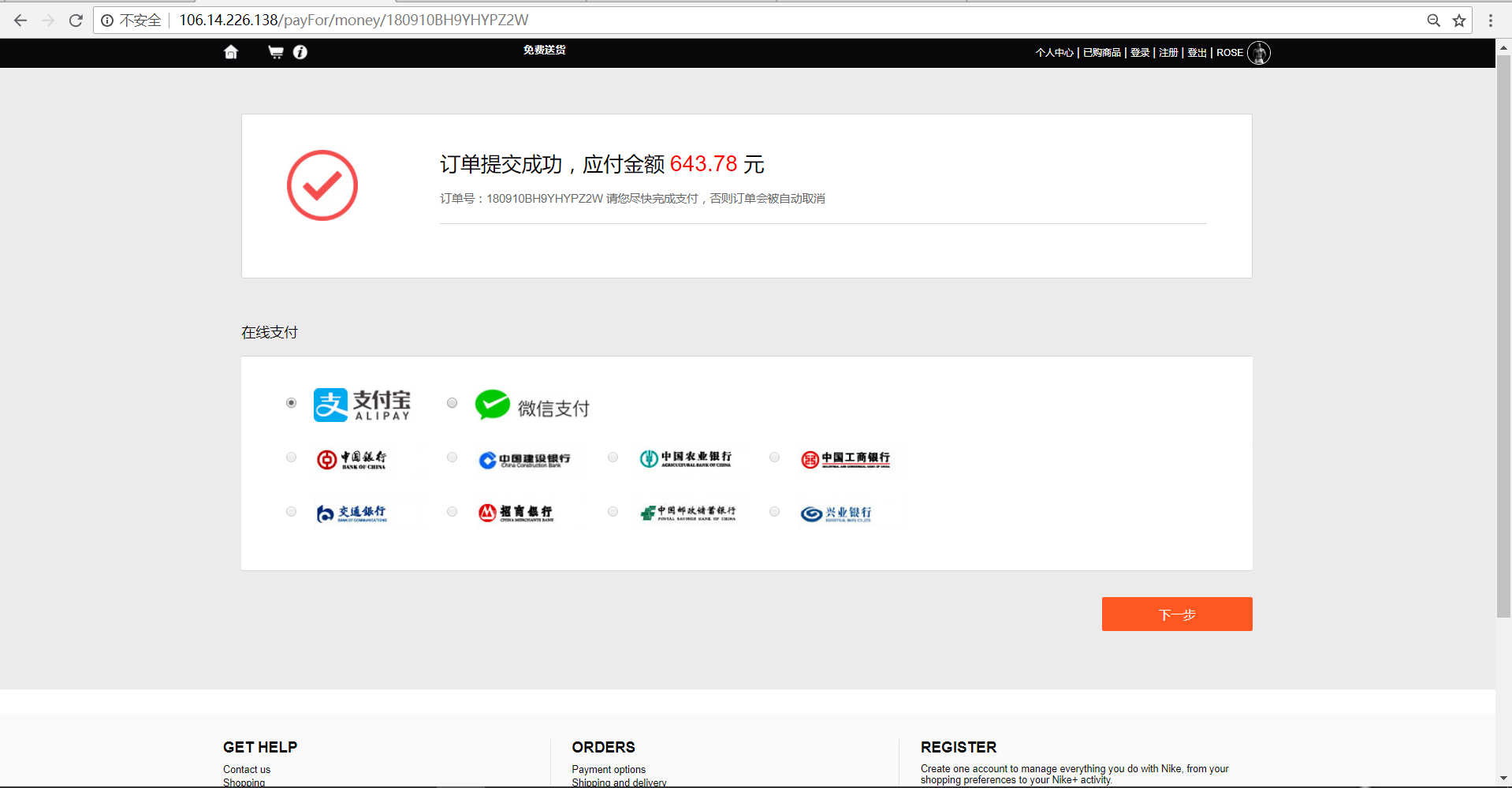Select the WeChat Pay radio button
1512x788 pixels.
pos(452,403)
